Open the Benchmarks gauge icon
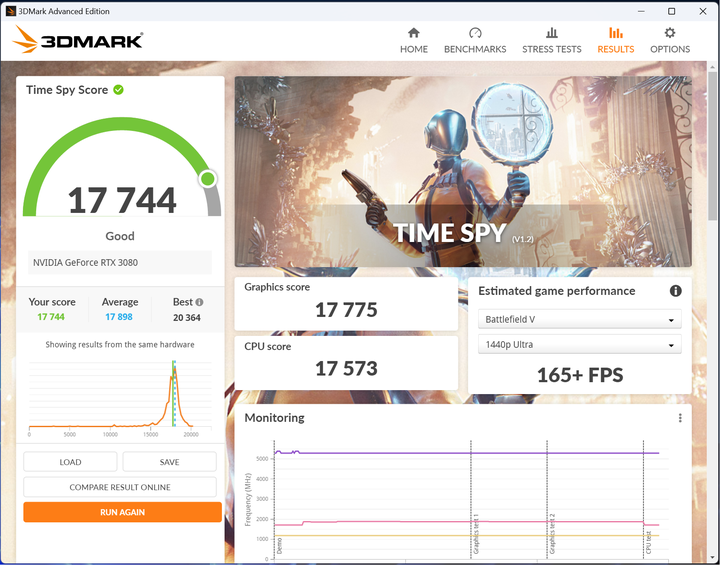 pos(475,33)
